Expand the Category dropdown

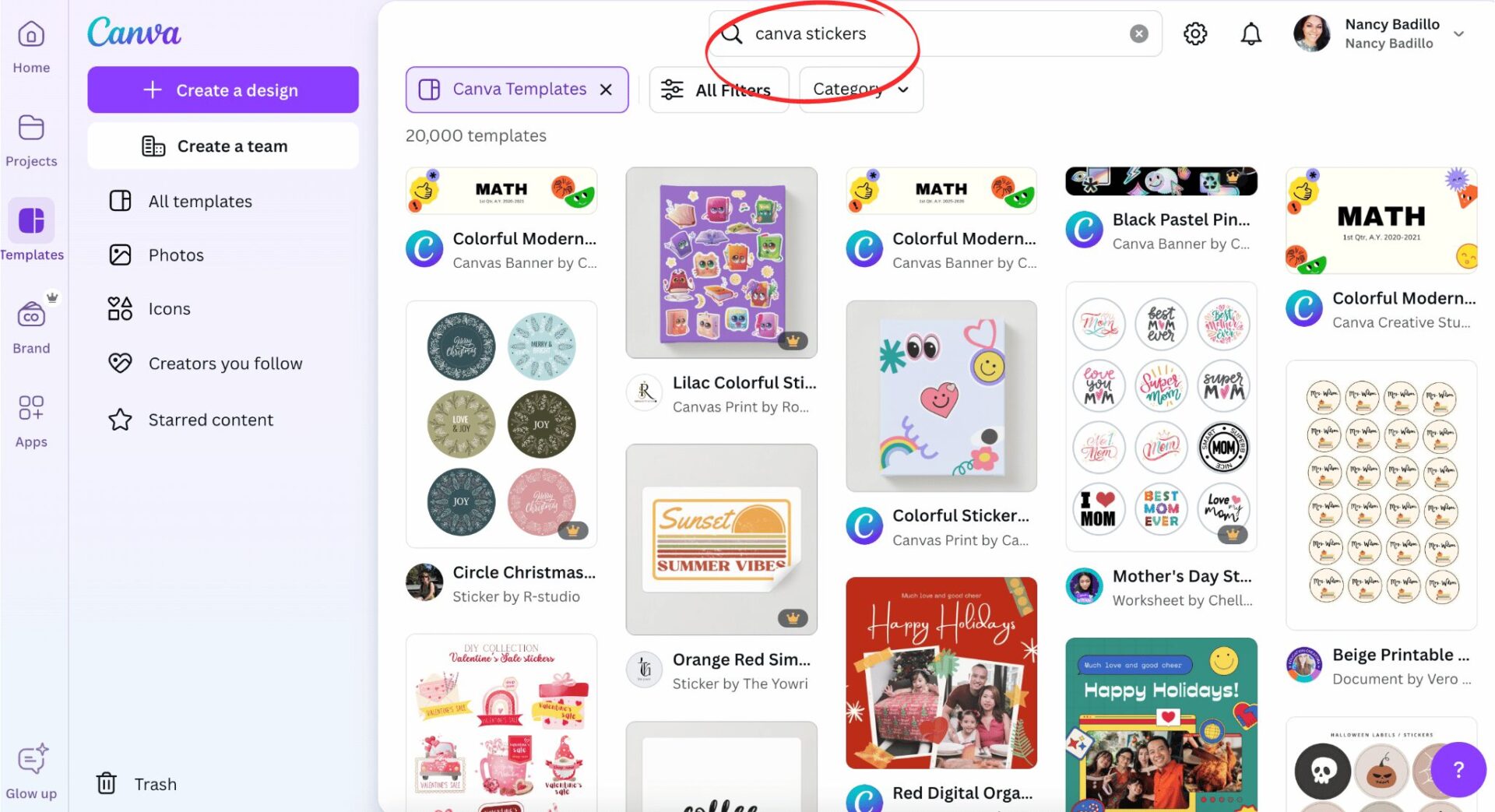[x=860, y=90]
